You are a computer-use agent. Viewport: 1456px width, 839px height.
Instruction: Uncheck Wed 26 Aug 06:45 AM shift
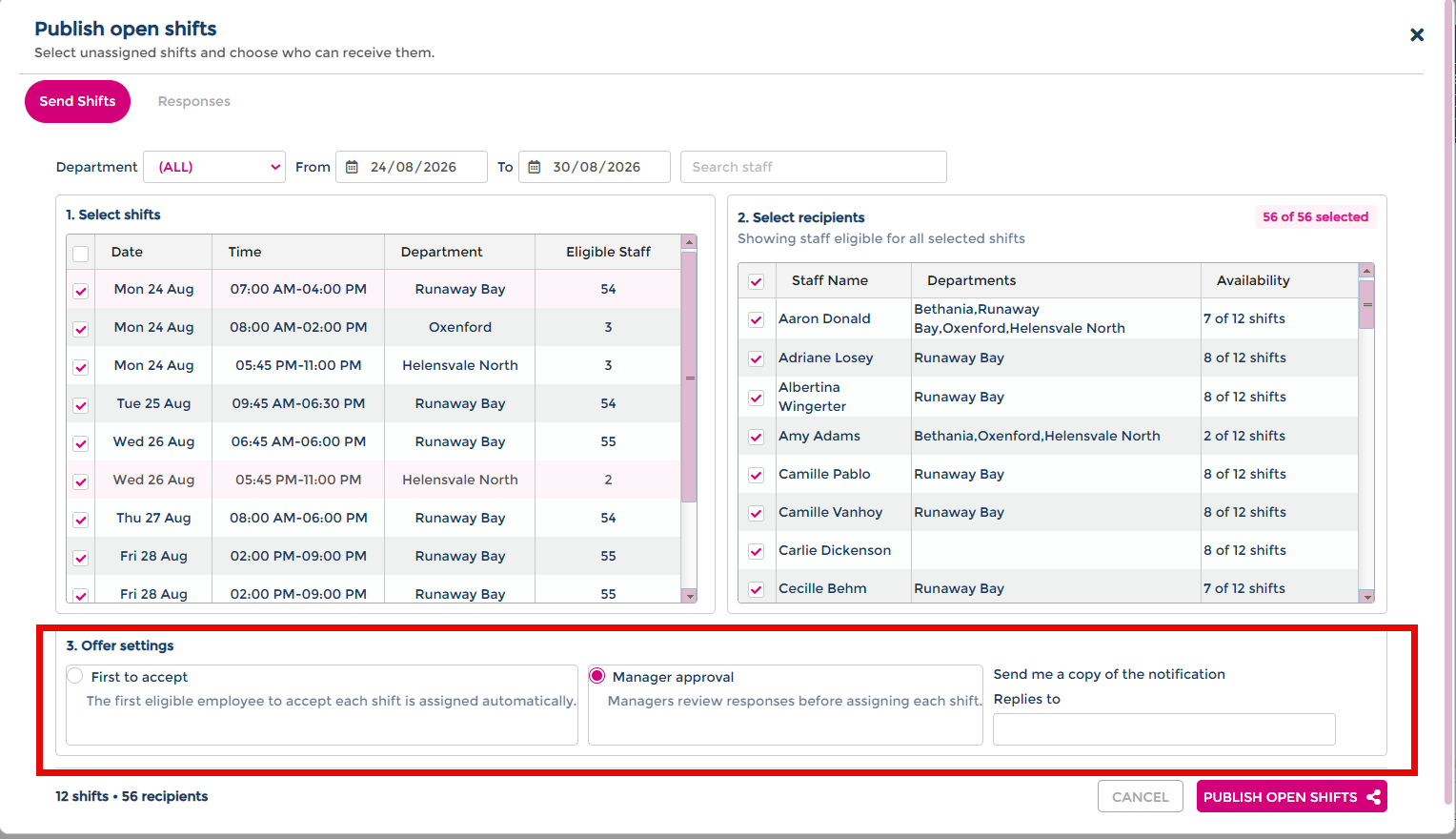tap(81, 443)
